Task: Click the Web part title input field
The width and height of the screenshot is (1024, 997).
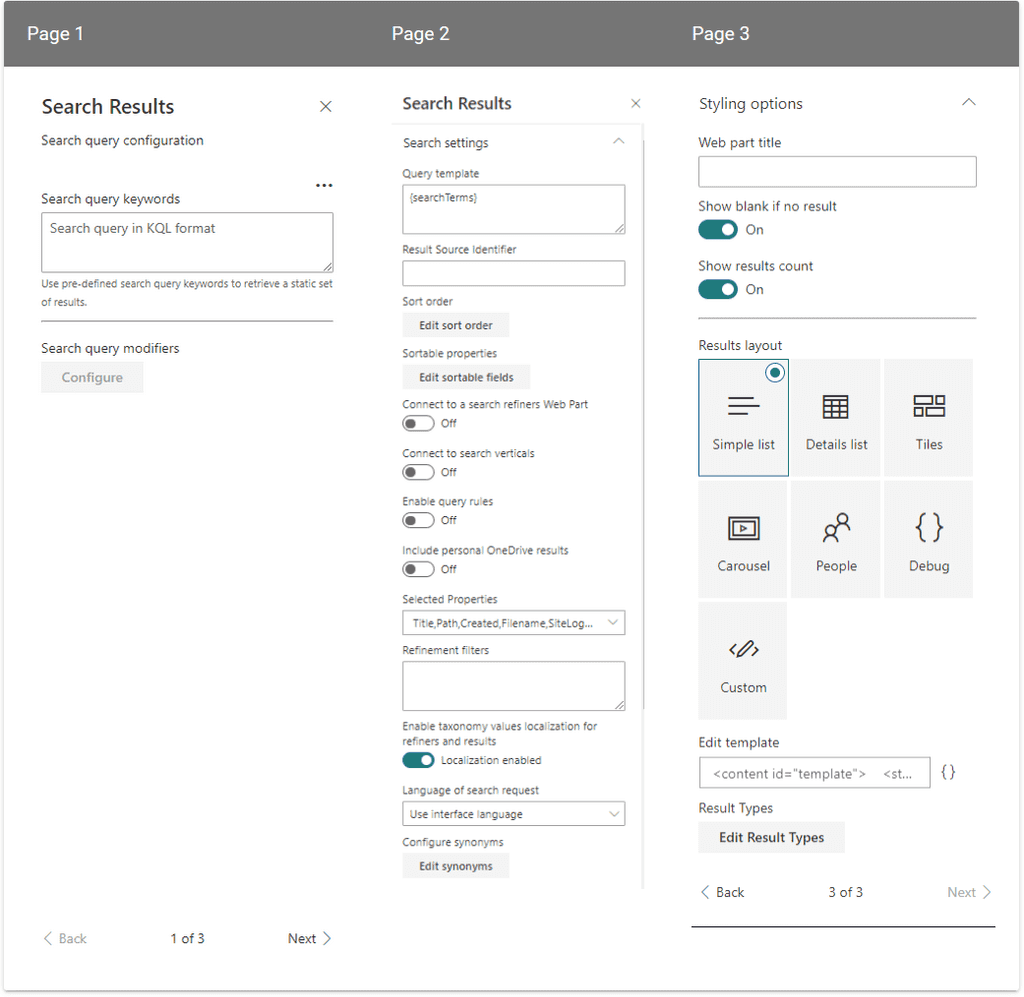Action: 836,172
